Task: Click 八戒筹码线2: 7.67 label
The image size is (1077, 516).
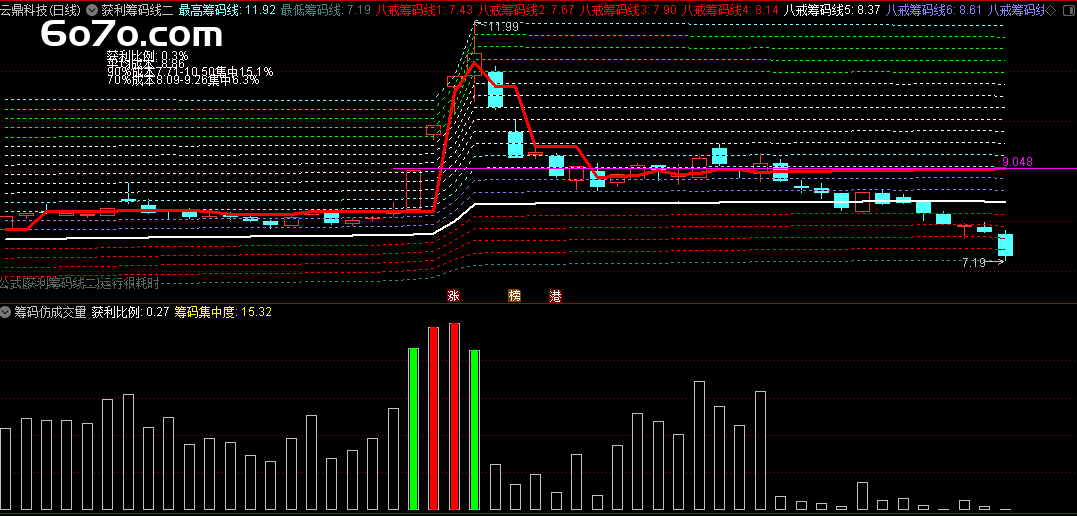Action: [x=526, y=10]
